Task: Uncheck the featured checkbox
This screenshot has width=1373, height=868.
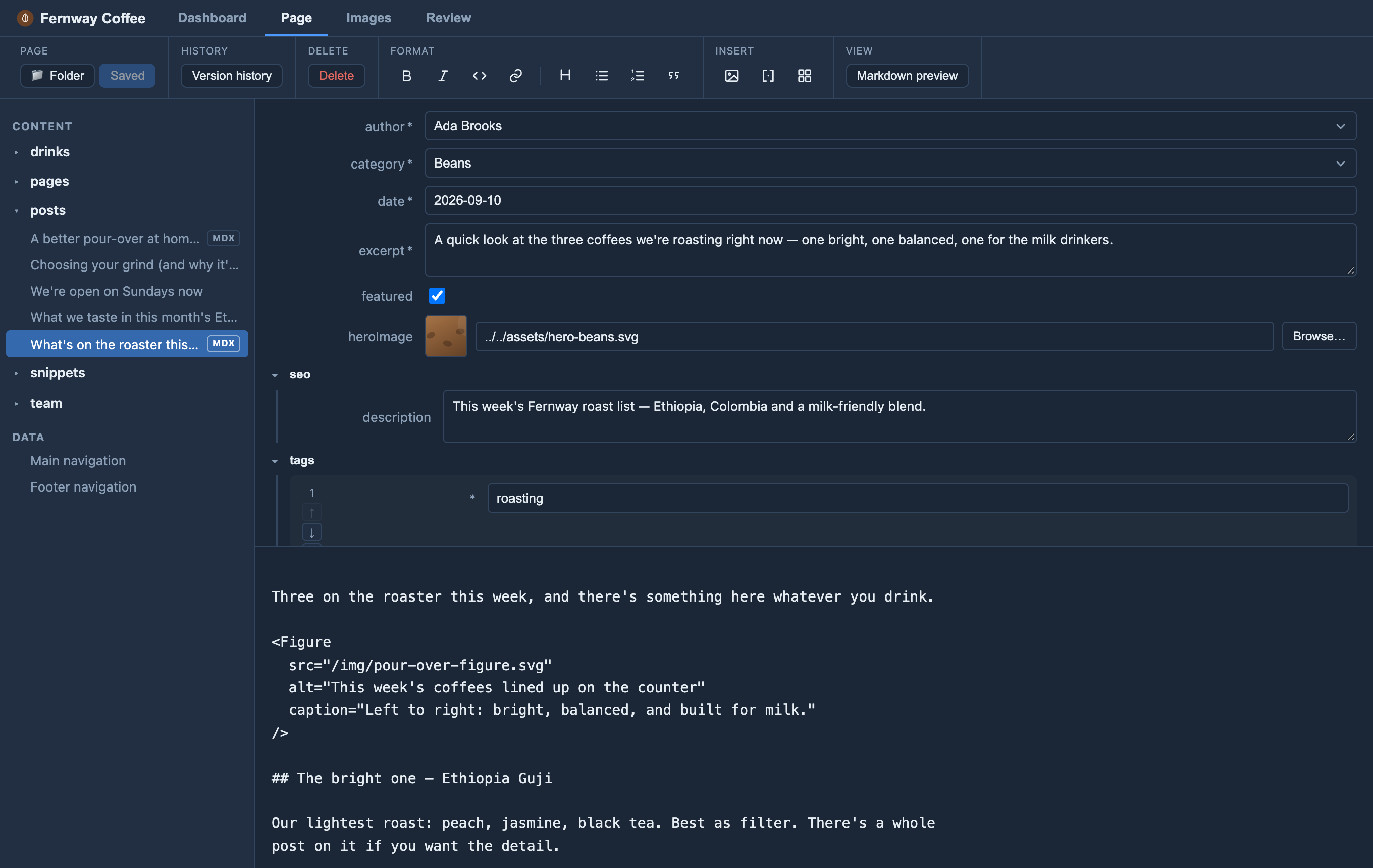Action: click(x=437, y=296)
